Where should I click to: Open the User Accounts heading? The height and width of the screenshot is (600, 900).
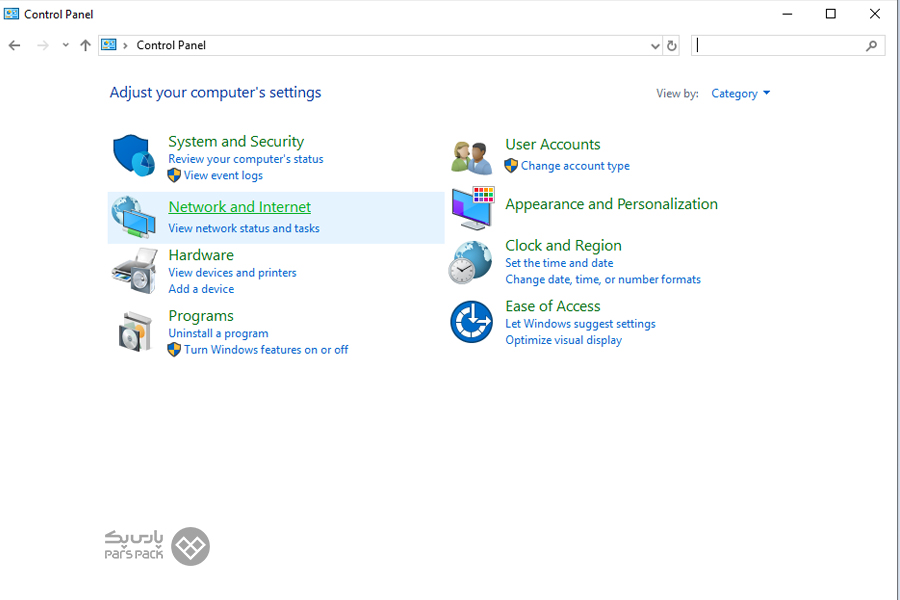[553, 144]
